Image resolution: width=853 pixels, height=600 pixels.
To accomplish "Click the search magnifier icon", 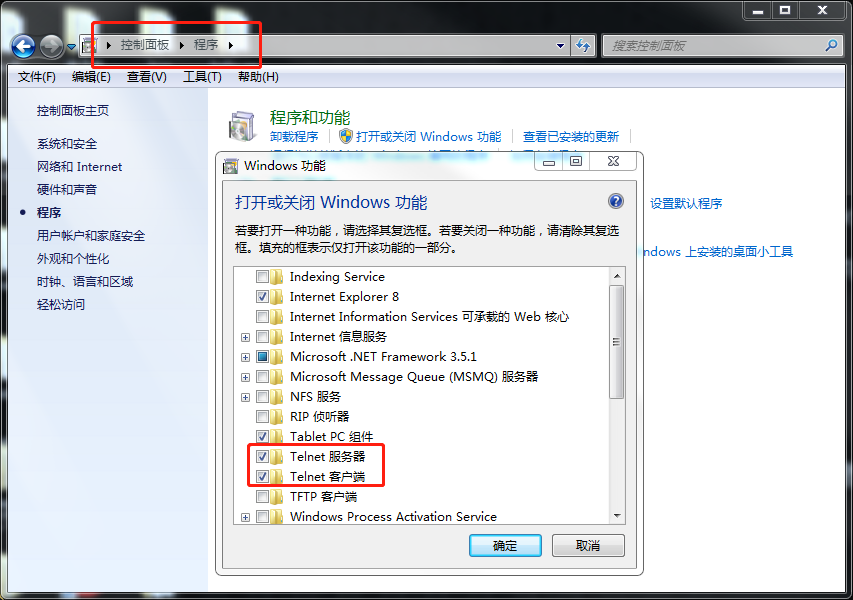I will click(x=831, y=46).
